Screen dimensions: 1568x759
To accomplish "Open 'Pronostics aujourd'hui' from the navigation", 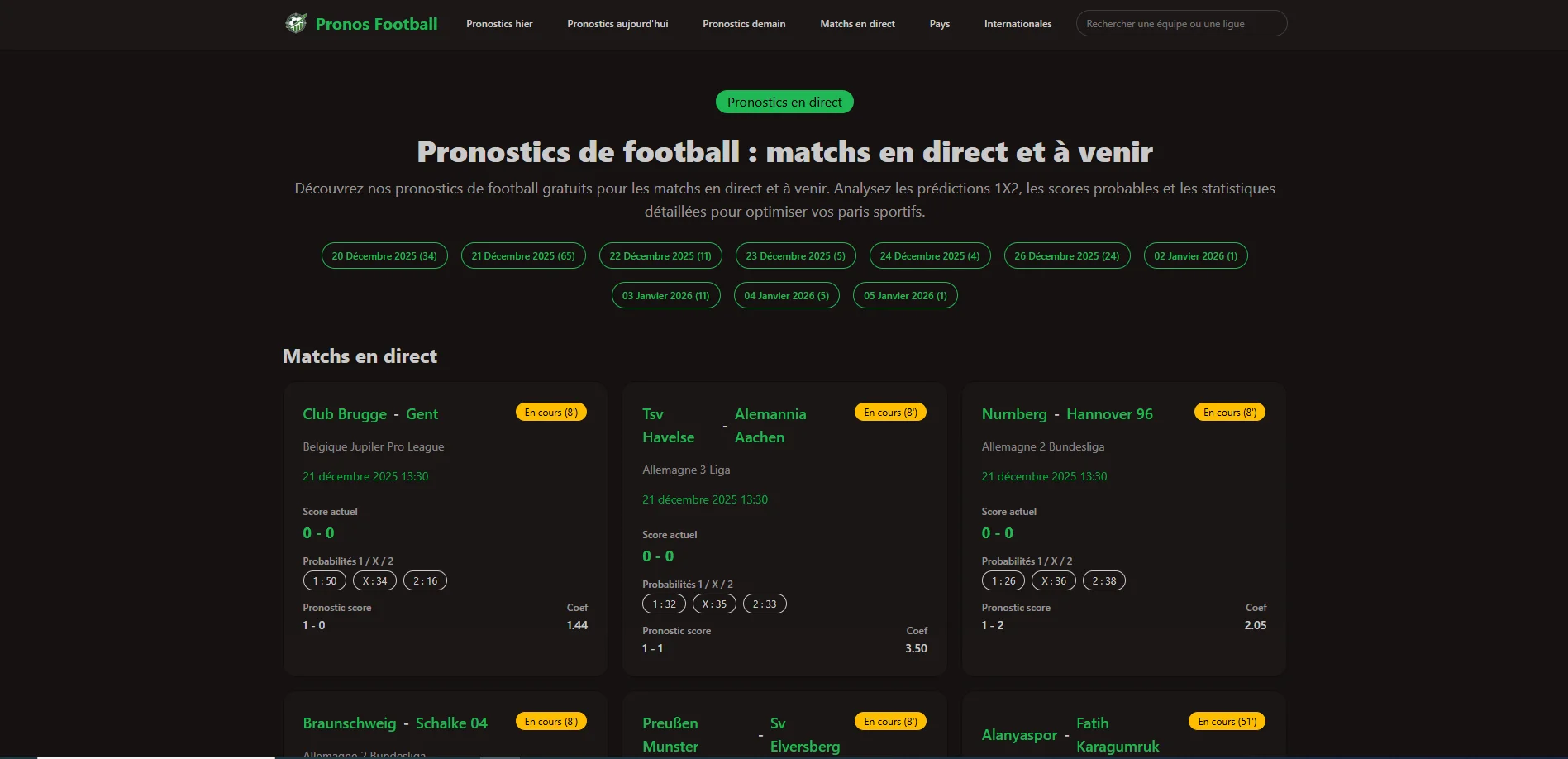I will [617, 24].
